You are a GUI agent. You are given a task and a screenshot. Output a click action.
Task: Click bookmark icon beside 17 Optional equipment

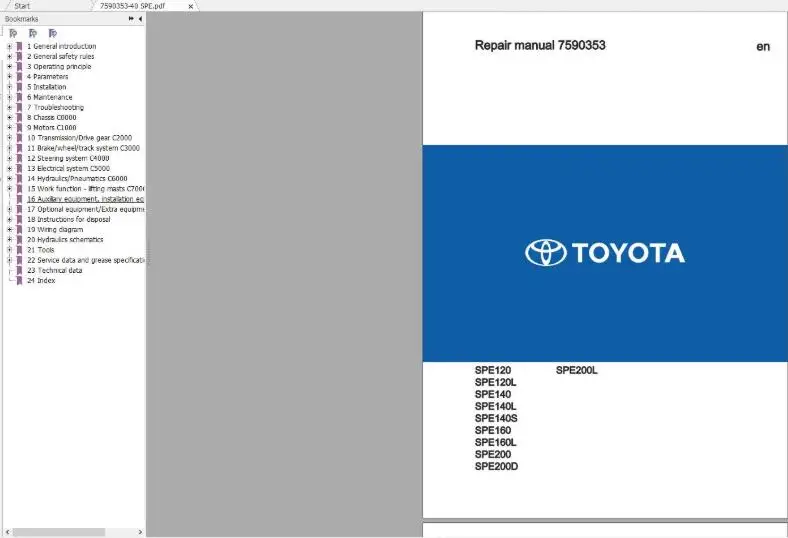[x=20, y=209]
